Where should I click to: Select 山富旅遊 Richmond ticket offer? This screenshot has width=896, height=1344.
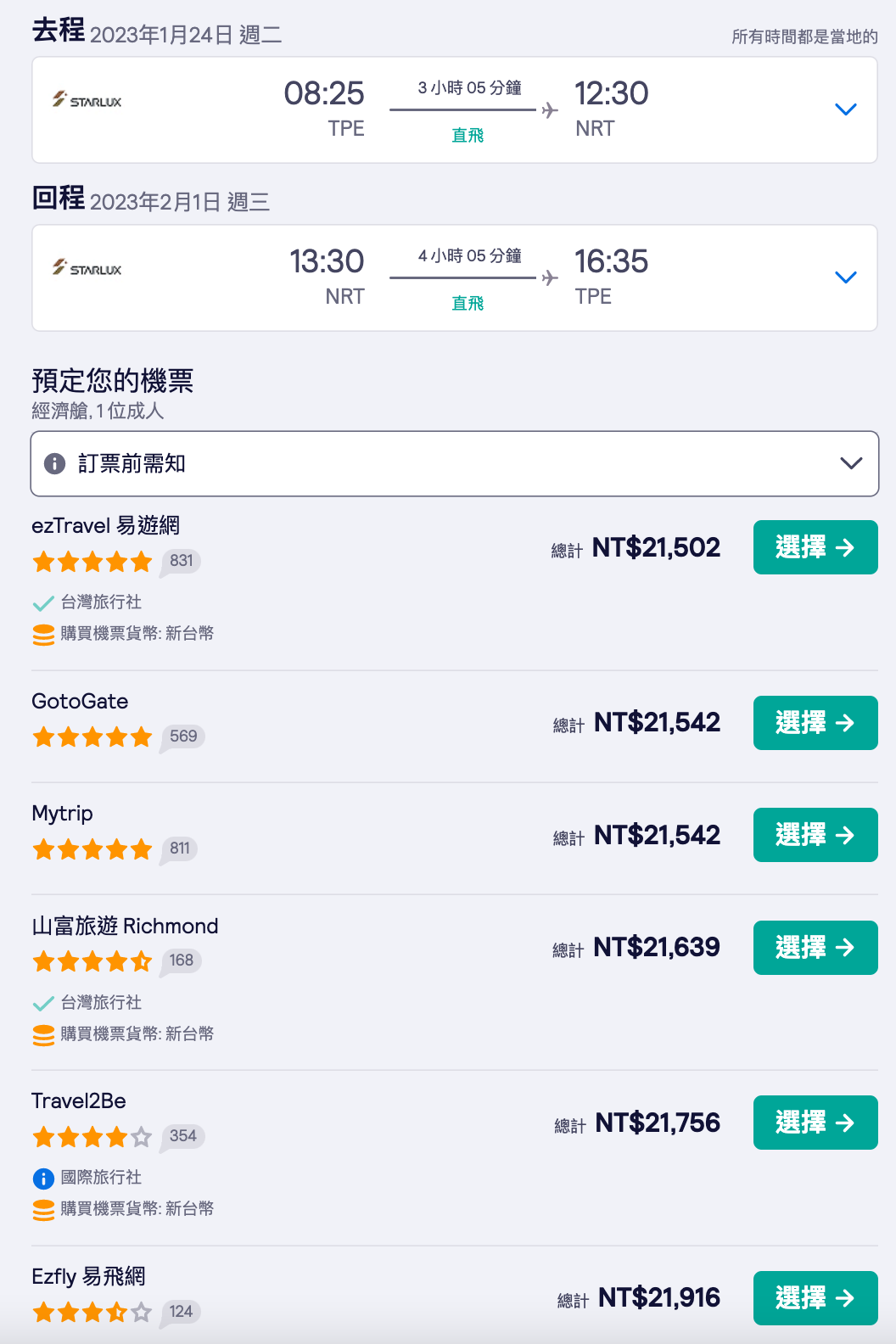coord(815,948)
